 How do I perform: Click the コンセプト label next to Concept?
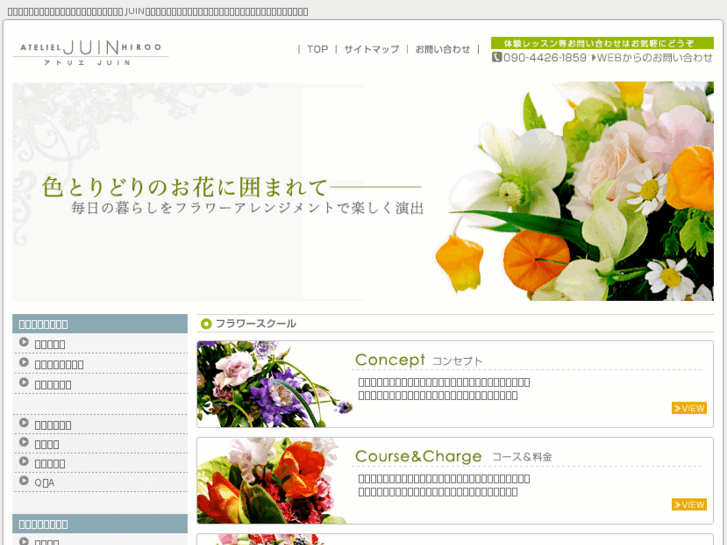click(457, 361)
